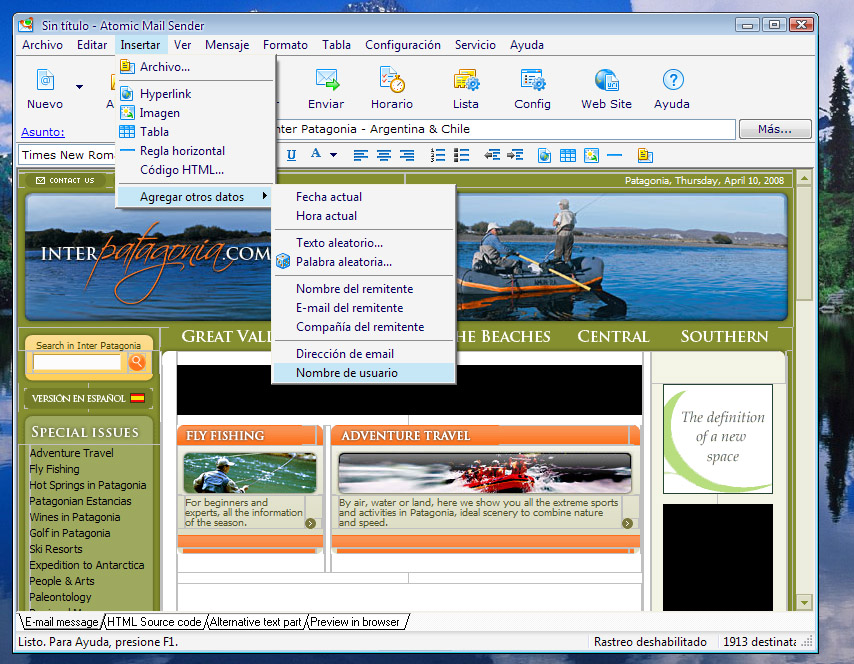
Task: Choose Código HTML... menu entry
Action: tap(195, 170)
